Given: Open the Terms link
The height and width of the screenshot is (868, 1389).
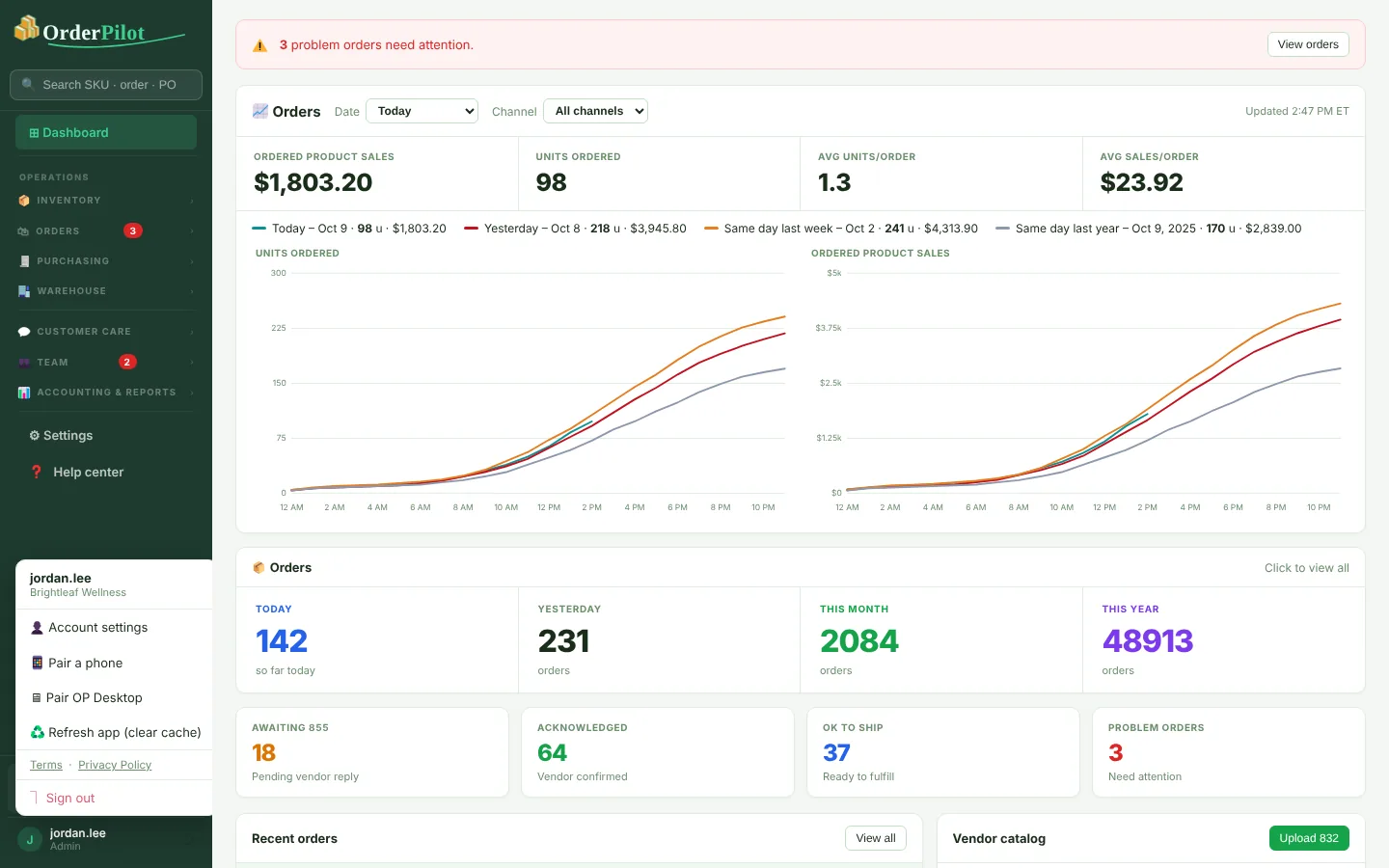Looking at the screenshot, I should click(x=46, y=765).
